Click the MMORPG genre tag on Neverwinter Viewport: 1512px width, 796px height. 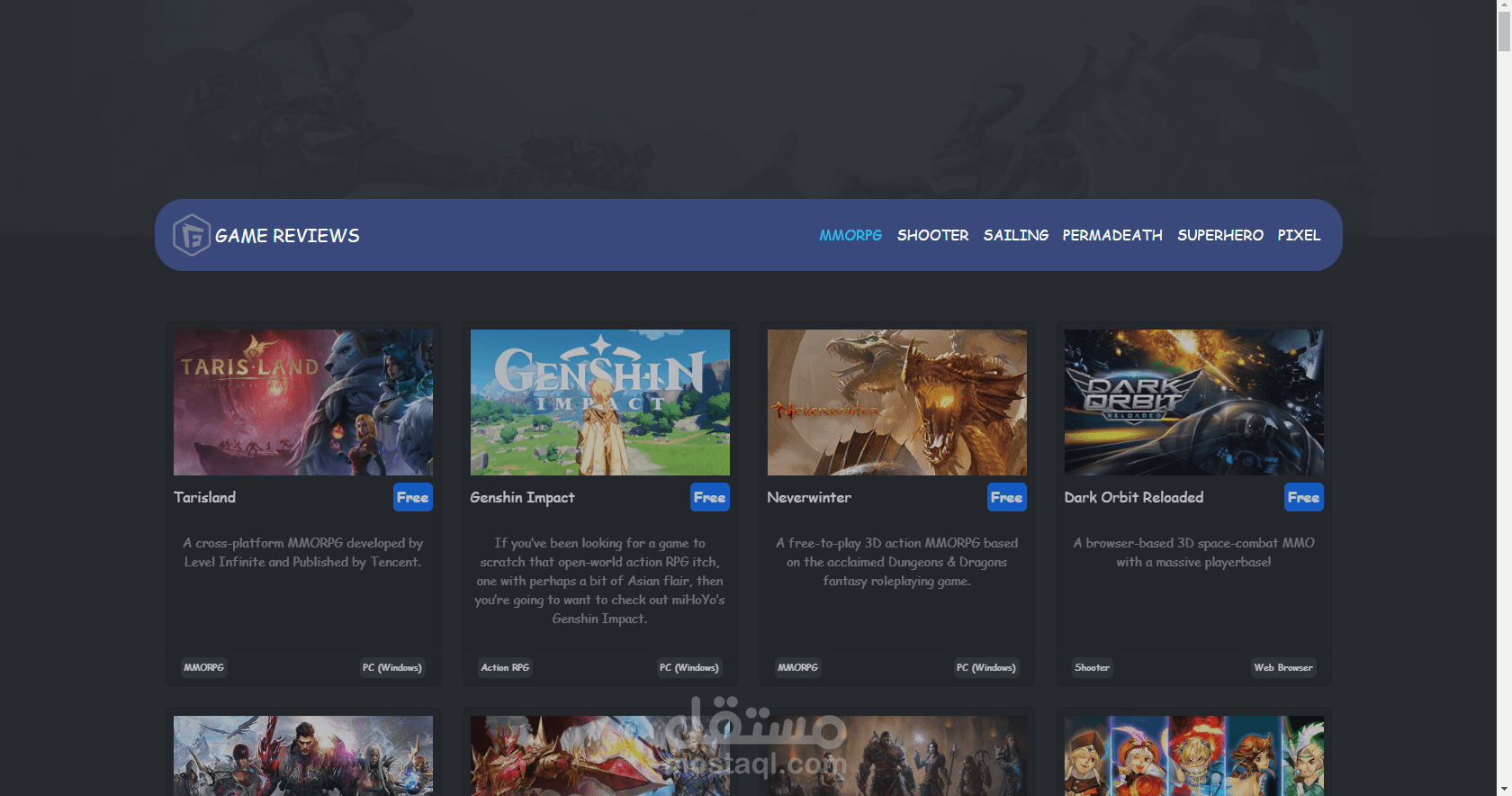[x=798, y=667]
